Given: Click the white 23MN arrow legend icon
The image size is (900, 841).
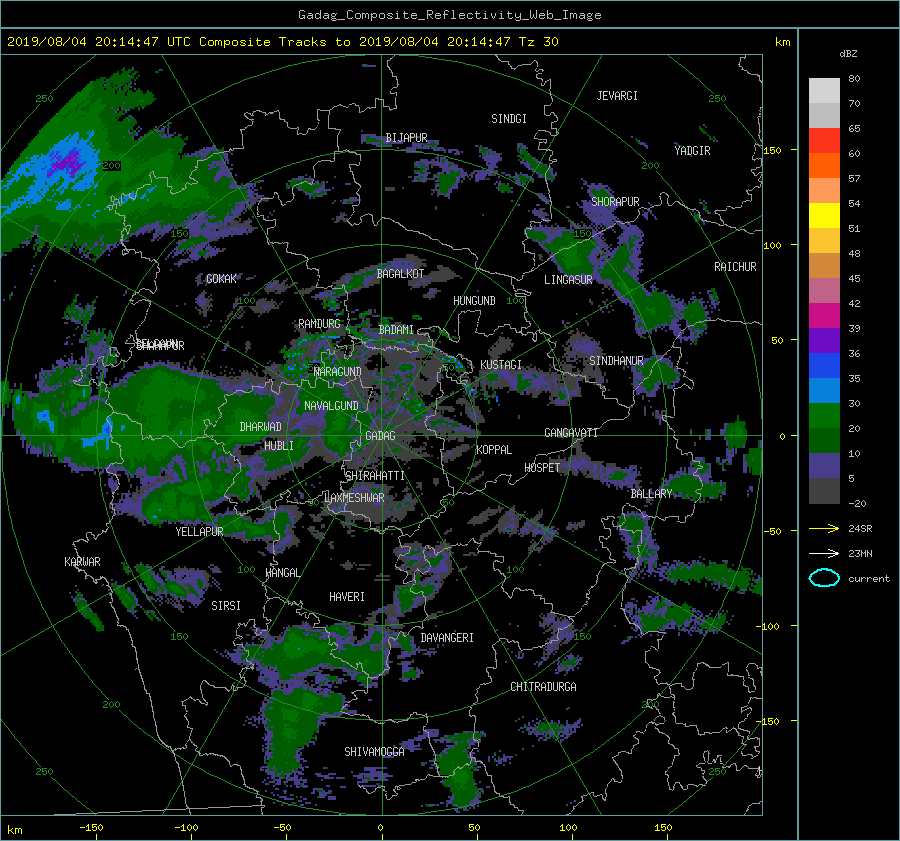Looking at the screenshot, I should click(824, 553).
